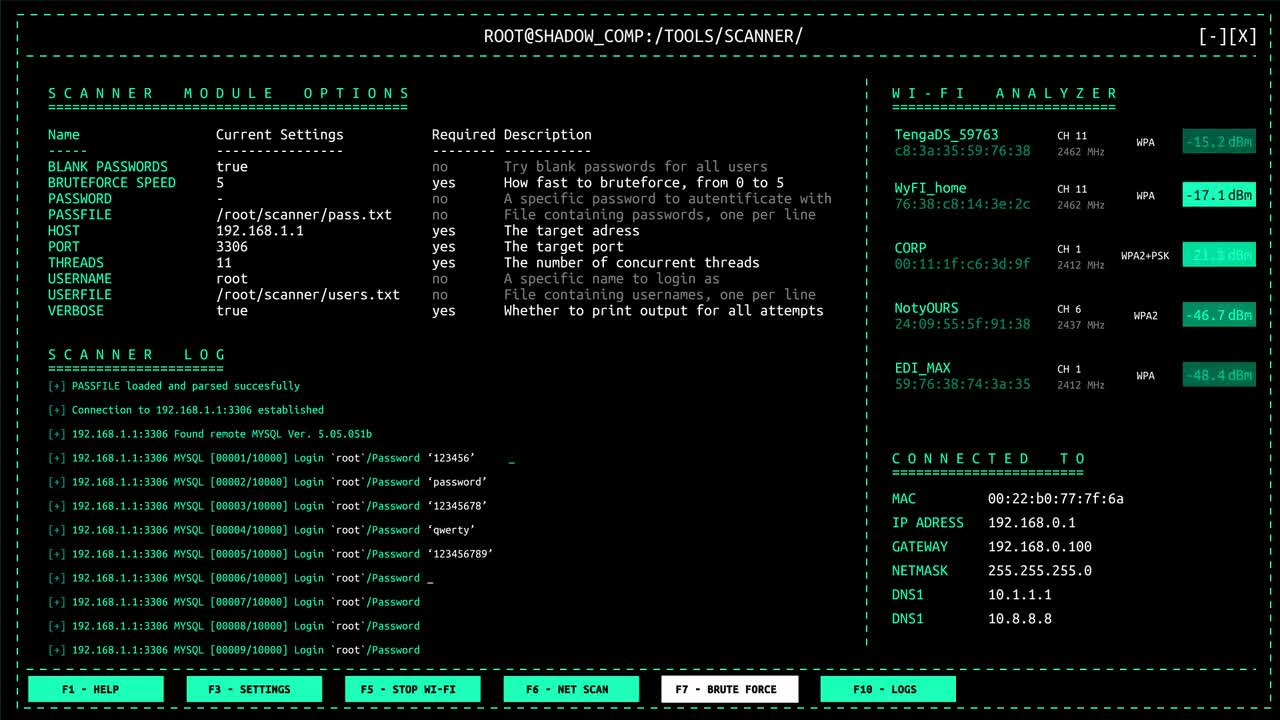1280x720 pixels.
Task: Launch a network scan with F6 - NET SCAN
Action: (x=570, y=689)
